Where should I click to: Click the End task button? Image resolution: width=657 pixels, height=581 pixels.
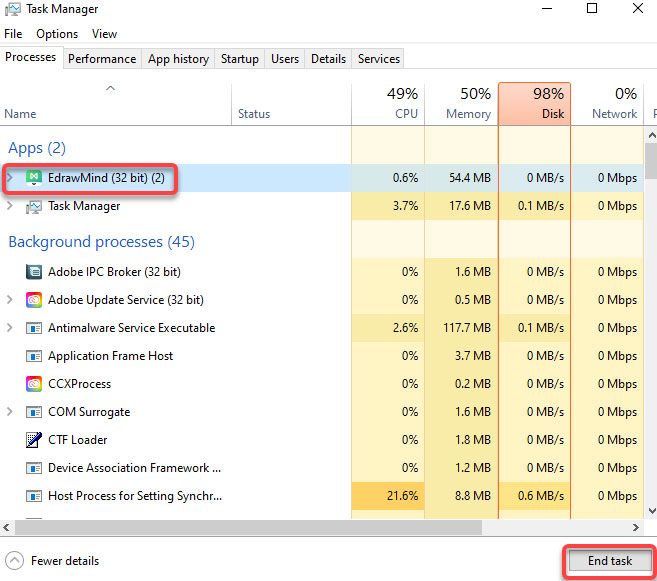[x=610, y=560]
